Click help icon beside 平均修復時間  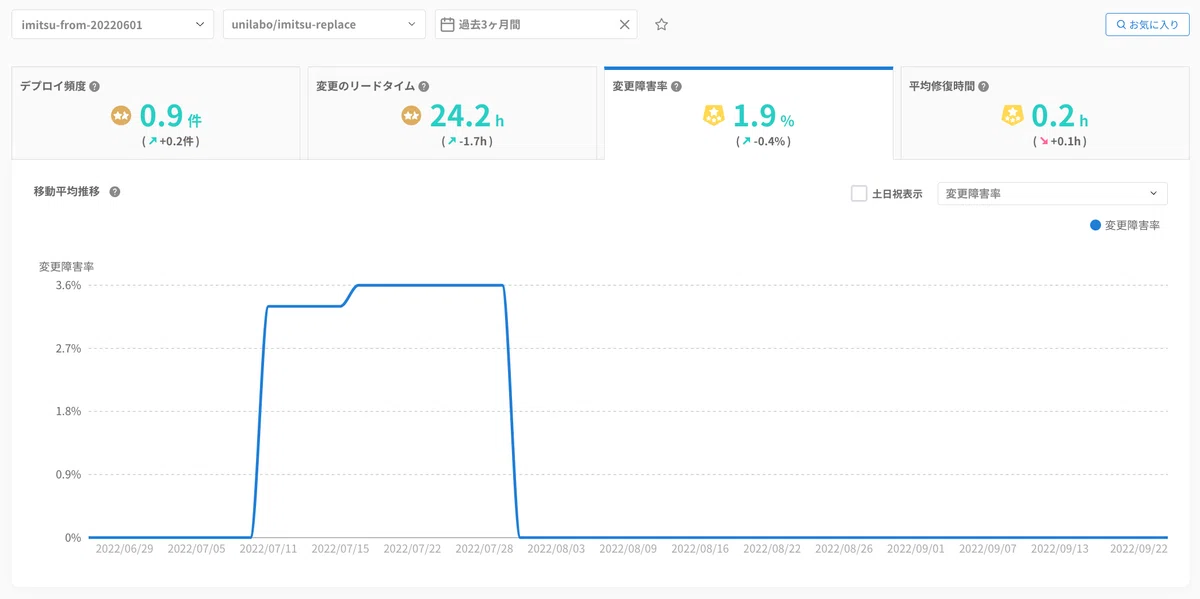983,87
